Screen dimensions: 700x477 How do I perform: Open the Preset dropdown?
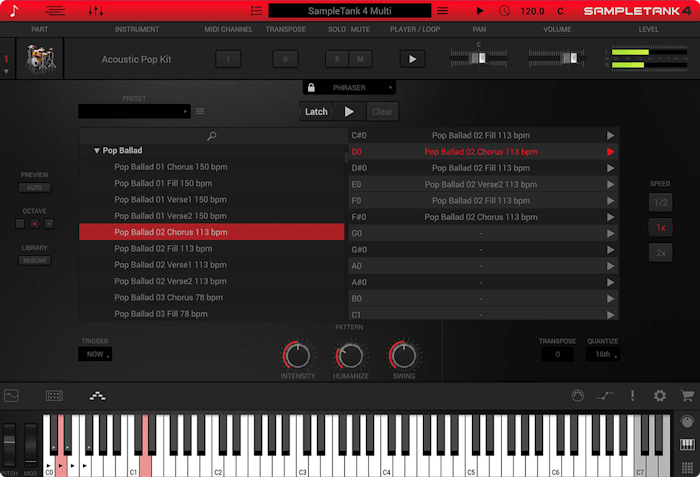[x=134, y=111]
